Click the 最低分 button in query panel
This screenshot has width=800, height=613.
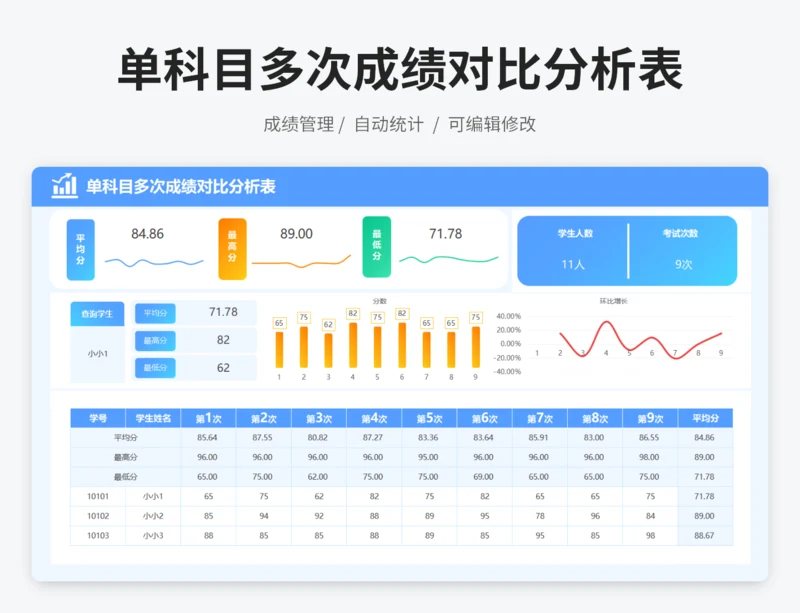[155, 367]
